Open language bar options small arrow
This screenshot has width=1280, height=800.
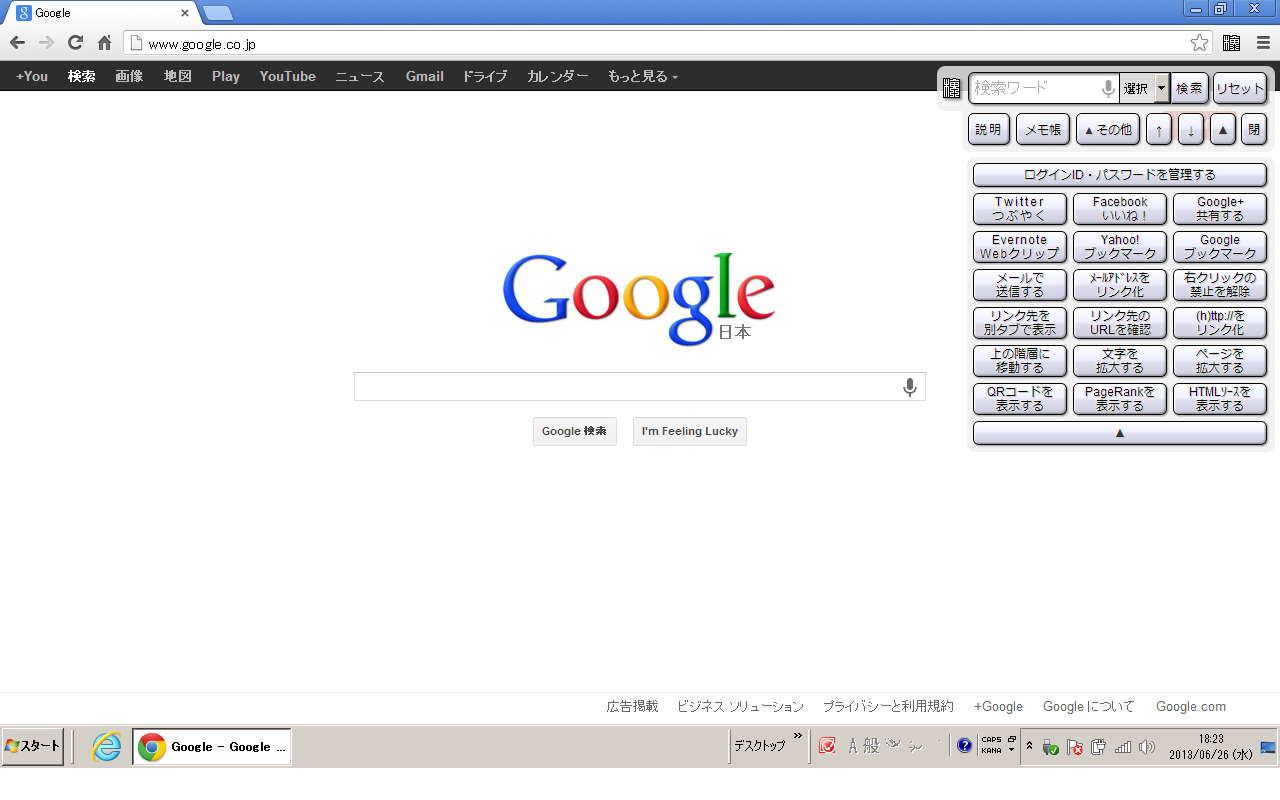point(1011,751)
